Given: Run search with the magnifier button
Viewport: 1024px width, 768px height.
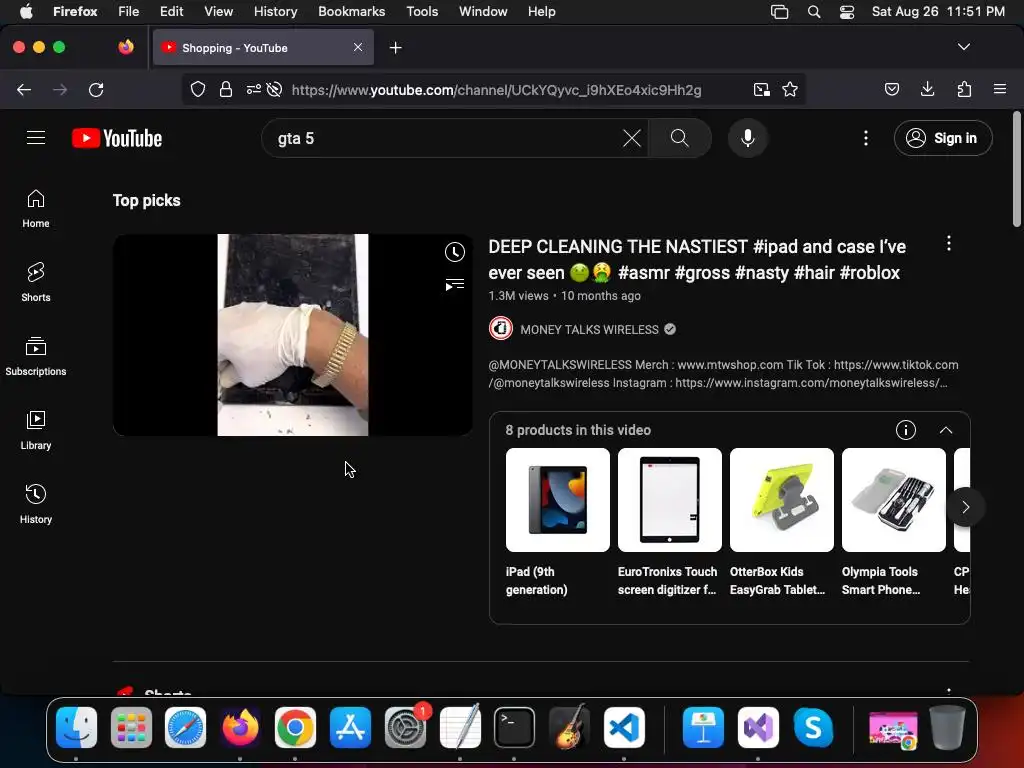Looking at the screenshot, I should tap(680, 138).
